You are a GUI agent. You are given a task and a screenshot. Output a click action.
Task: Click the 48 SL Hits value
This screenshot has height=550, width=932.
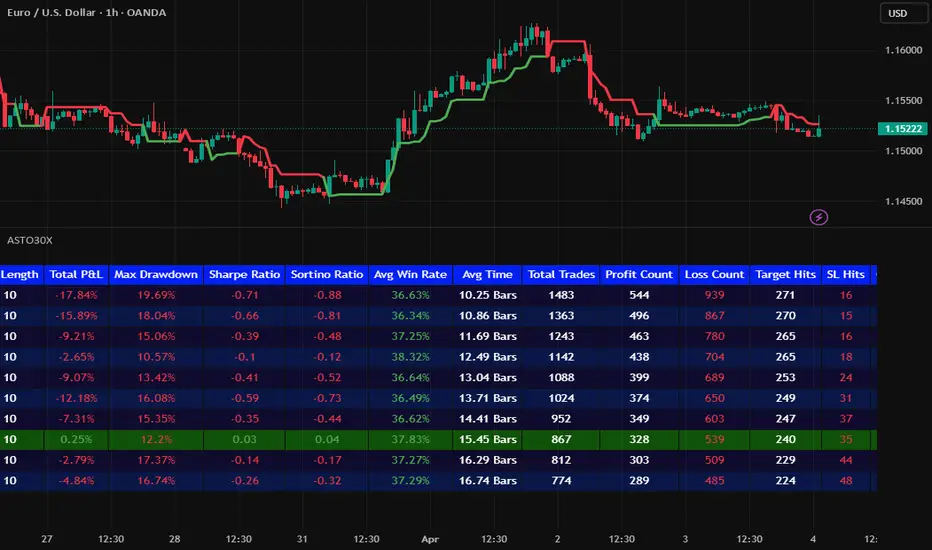click(846, 480)
